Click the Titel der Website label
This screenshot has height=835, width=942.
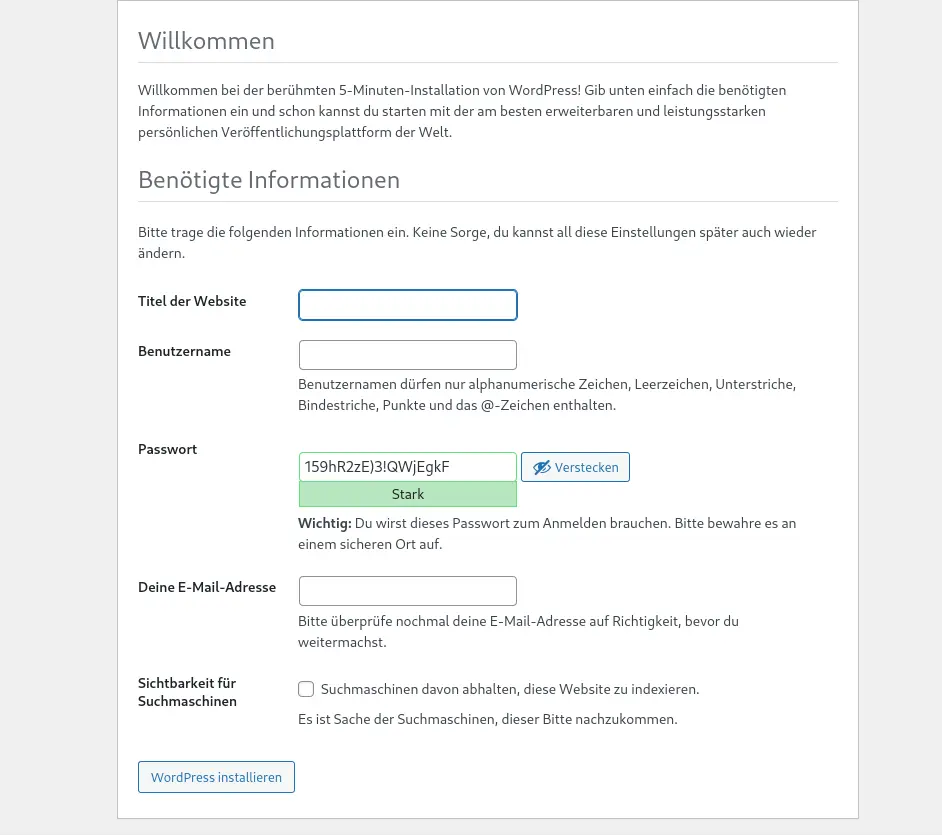coord(192,301)
